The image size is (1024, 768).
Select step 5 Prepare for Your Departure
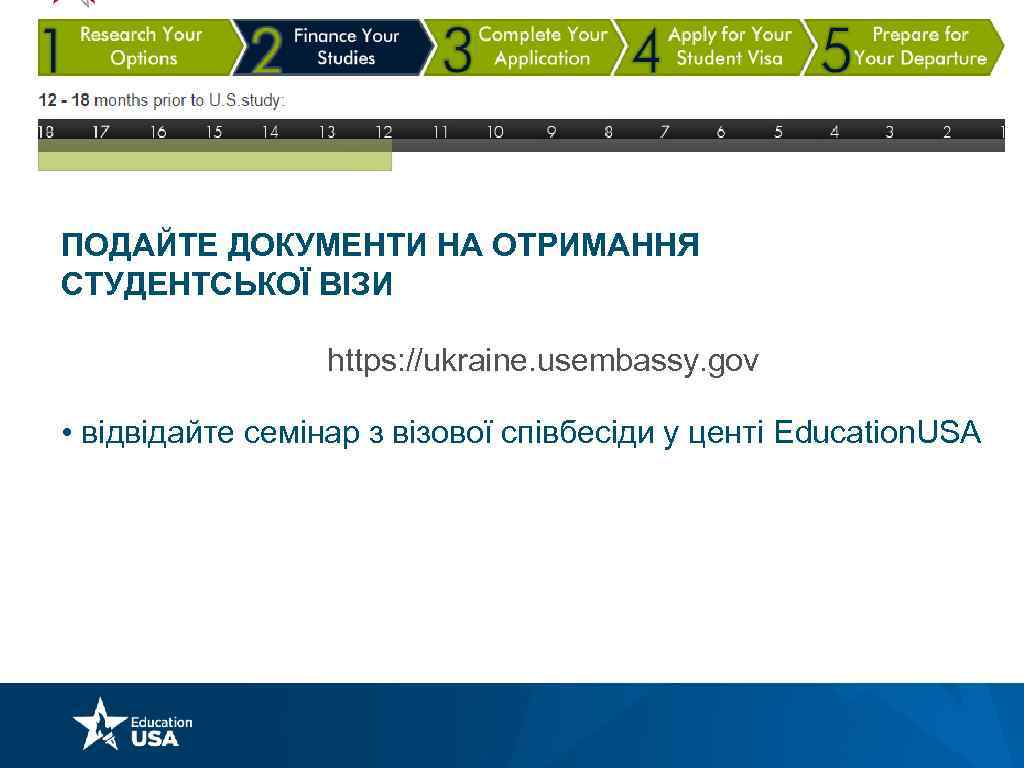coord(904,47)
